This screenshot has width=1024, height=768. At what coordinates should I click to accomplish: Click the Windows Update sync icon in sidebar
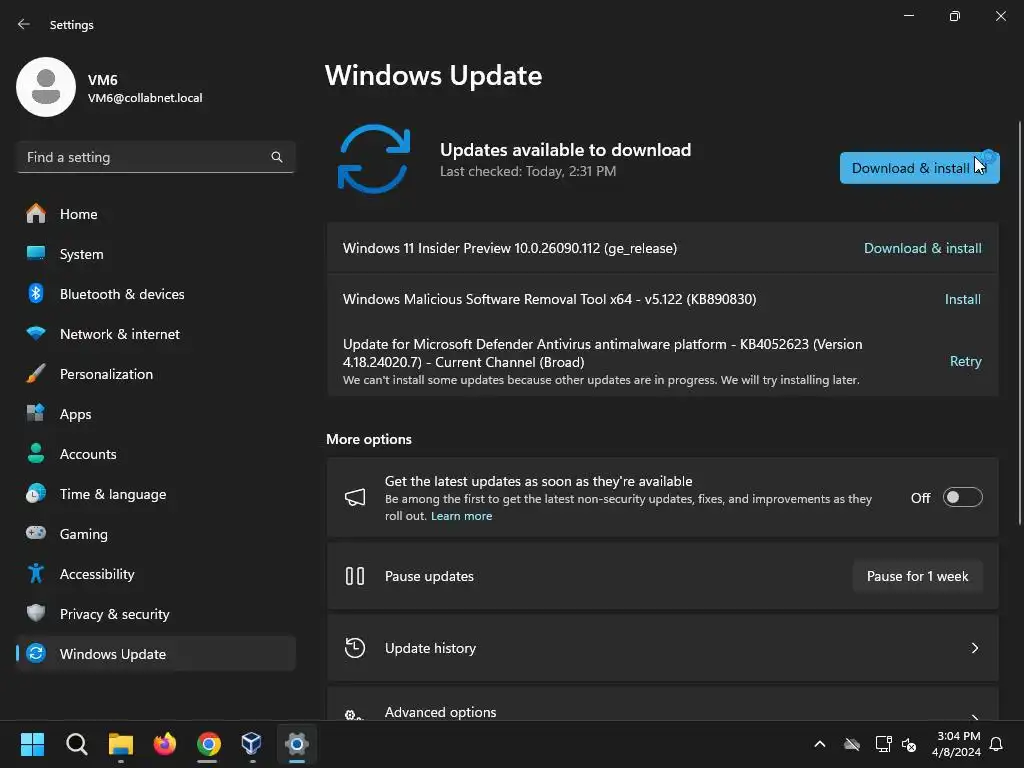[x=36, y=653]
